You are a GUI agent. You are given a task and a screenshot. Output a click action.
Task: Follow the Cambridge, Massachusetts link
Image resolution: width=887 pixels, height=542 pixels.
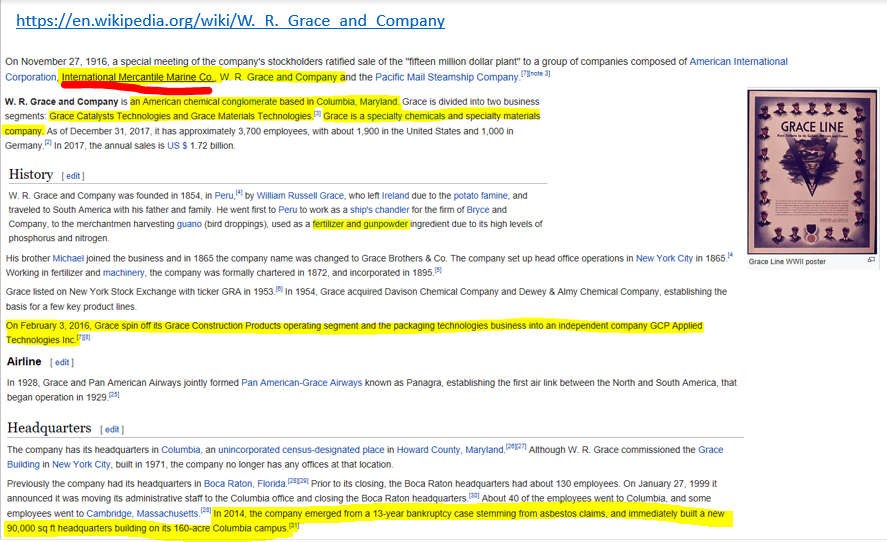pos(143,513)
